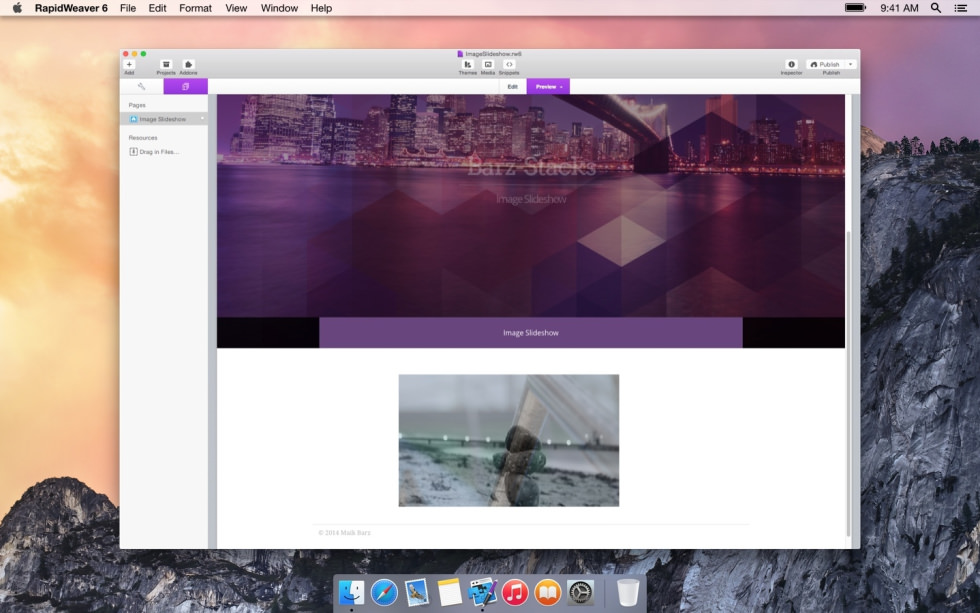Switch to Edit mode
Screen dimensions: 980x613
point(512,86)
